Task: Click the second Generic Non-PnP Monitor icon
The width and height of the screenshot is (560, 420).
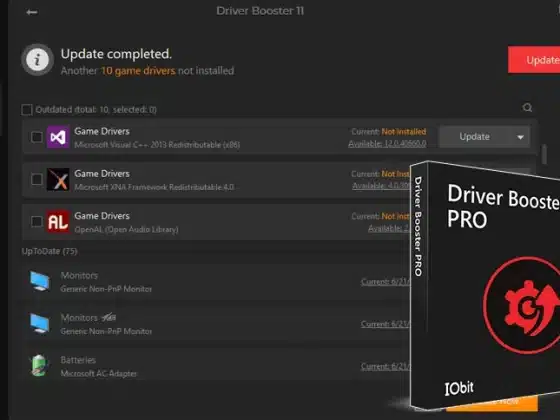Action: 40,324
